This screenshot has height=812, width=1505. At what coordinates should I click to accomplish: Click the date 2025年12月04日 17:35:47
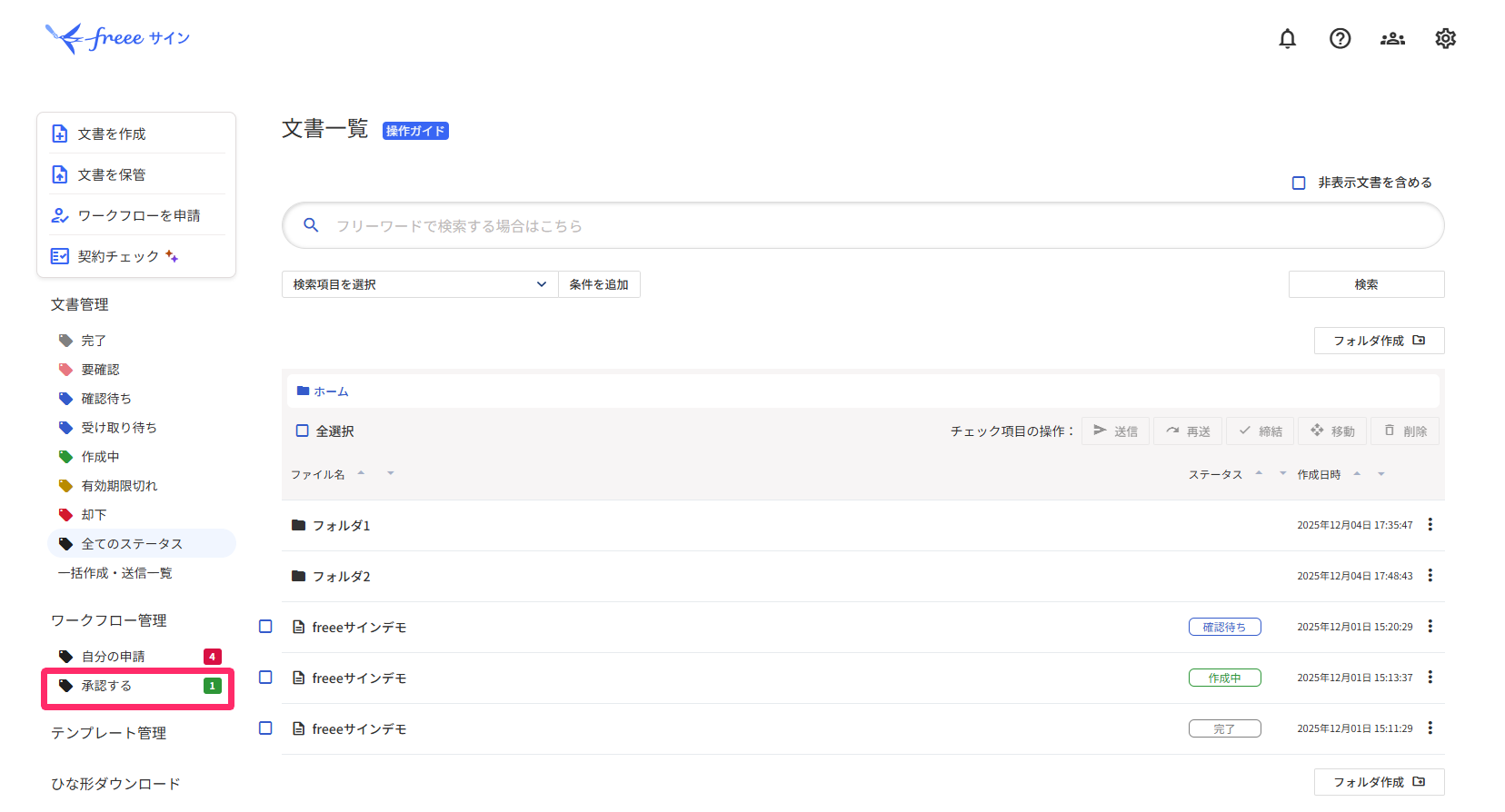tap(1354, 525)
